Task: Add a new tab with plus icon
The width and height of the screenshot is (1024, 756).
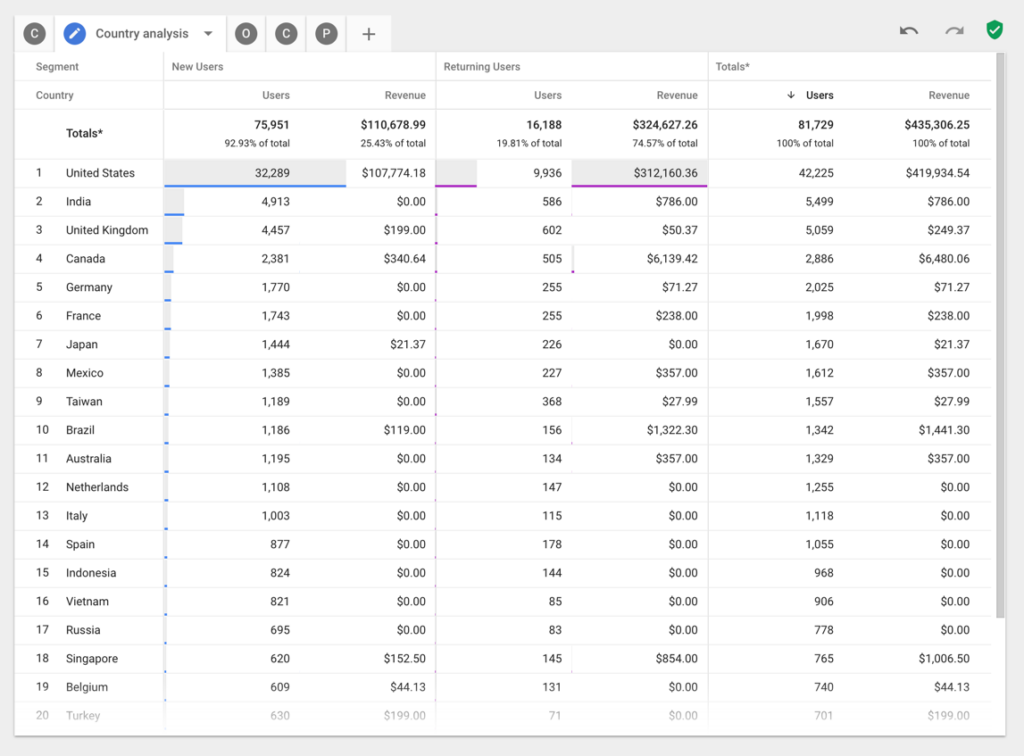Action: point(369,34)
